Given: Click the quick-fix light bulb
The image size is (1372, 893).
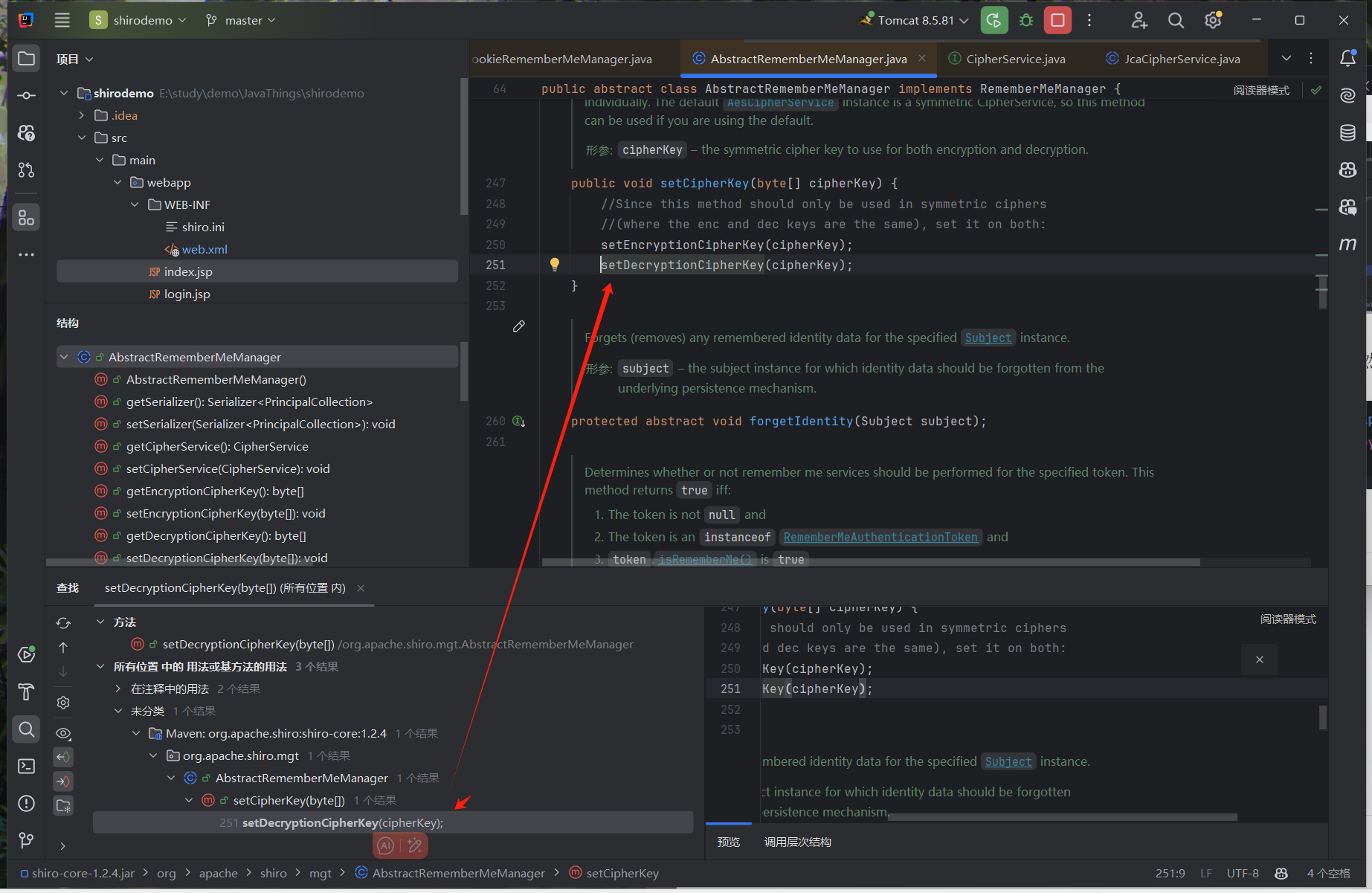Looking at the screenshot, I should click(x=554, y=264).
